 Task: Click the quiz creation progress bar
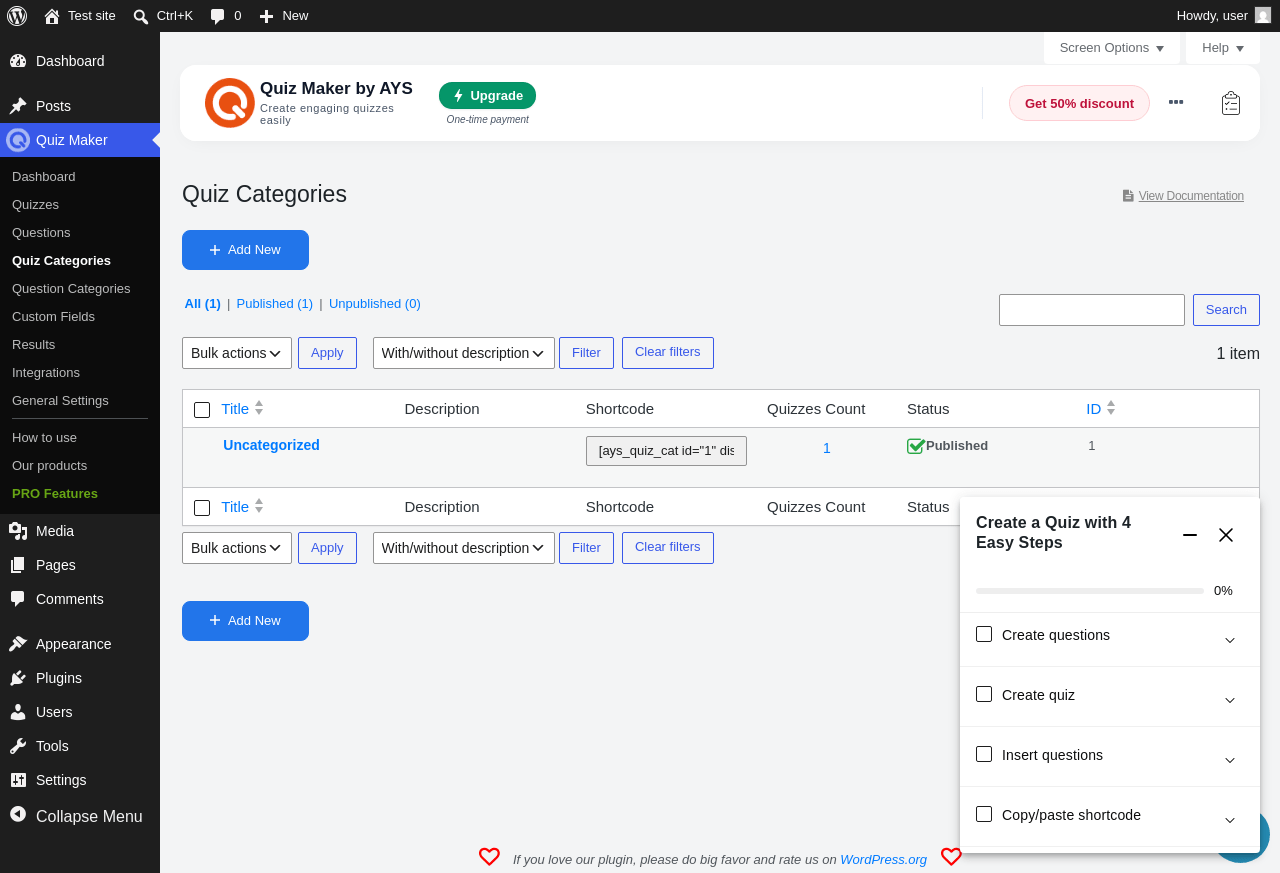click(x=1090, y=591)
